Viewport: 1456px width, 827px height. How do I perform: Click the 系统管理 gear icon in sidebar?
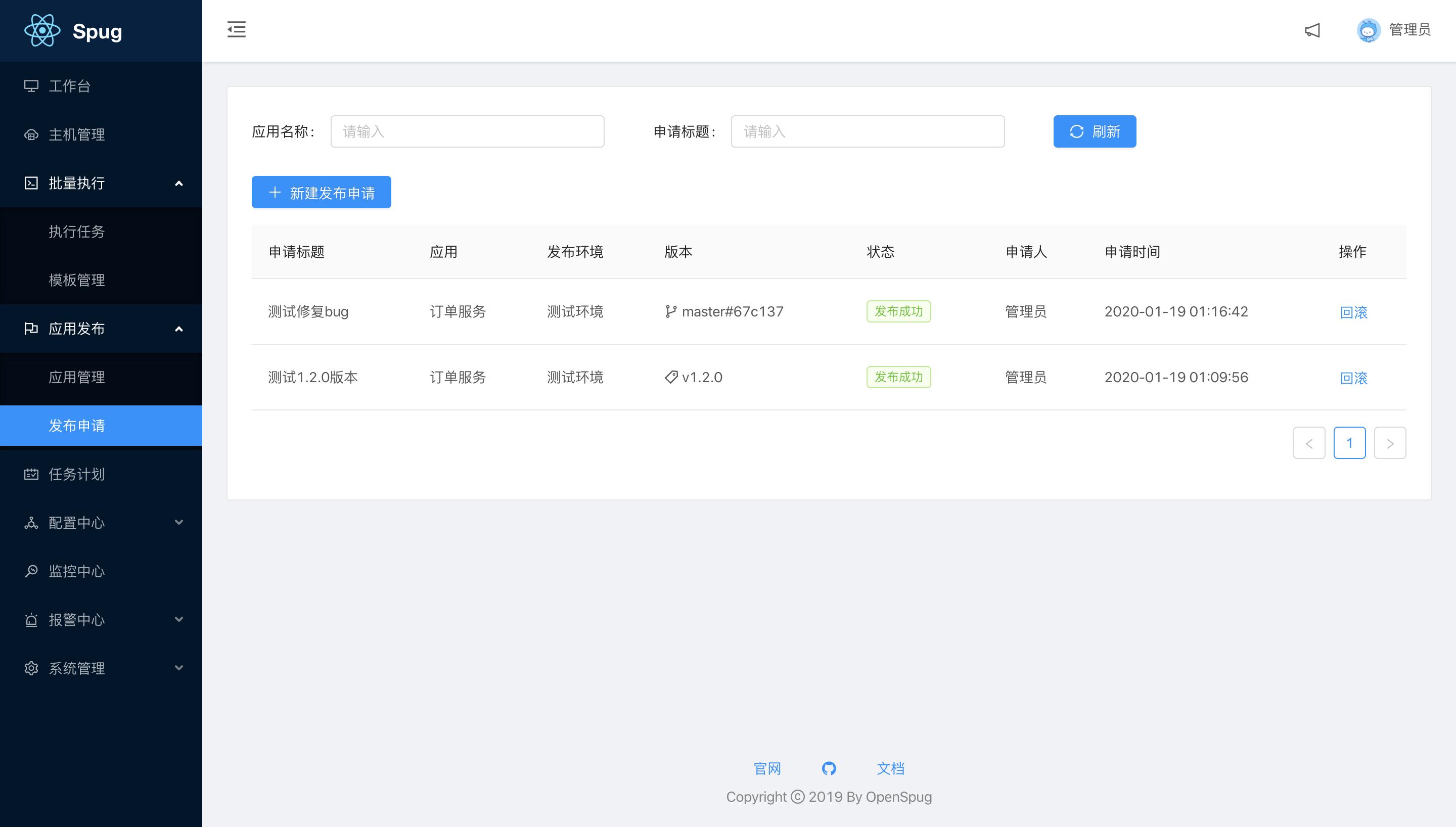31,668
